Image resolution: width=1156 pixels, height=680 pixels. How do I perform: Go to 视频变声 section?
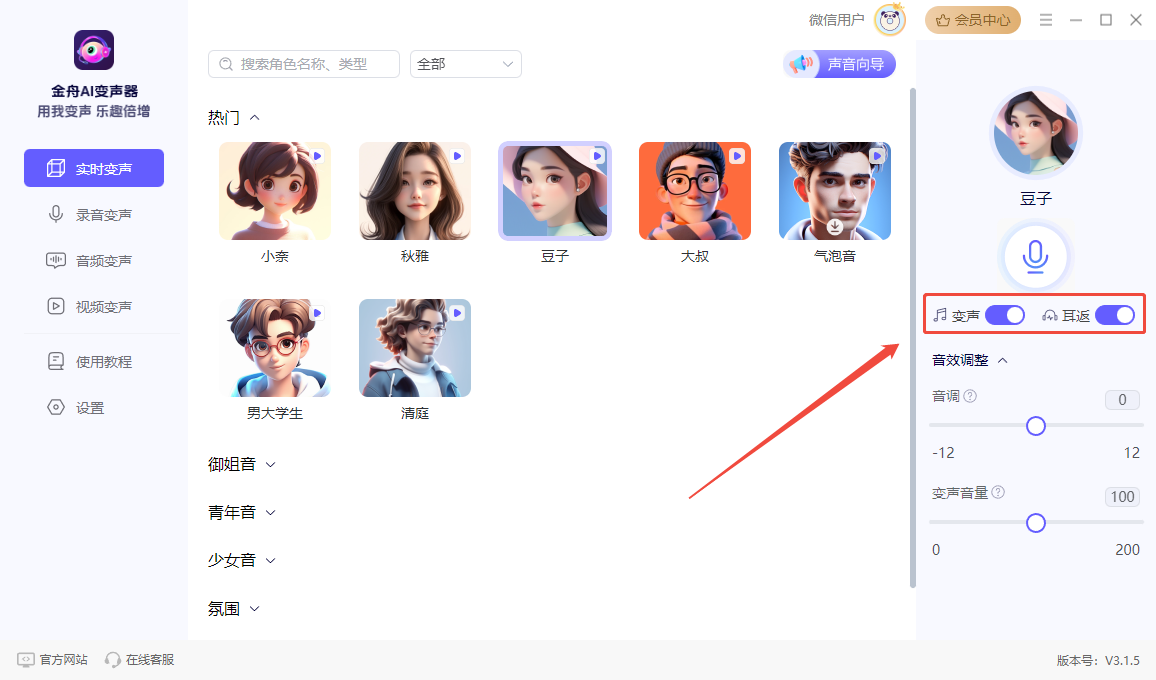(94, 306)
